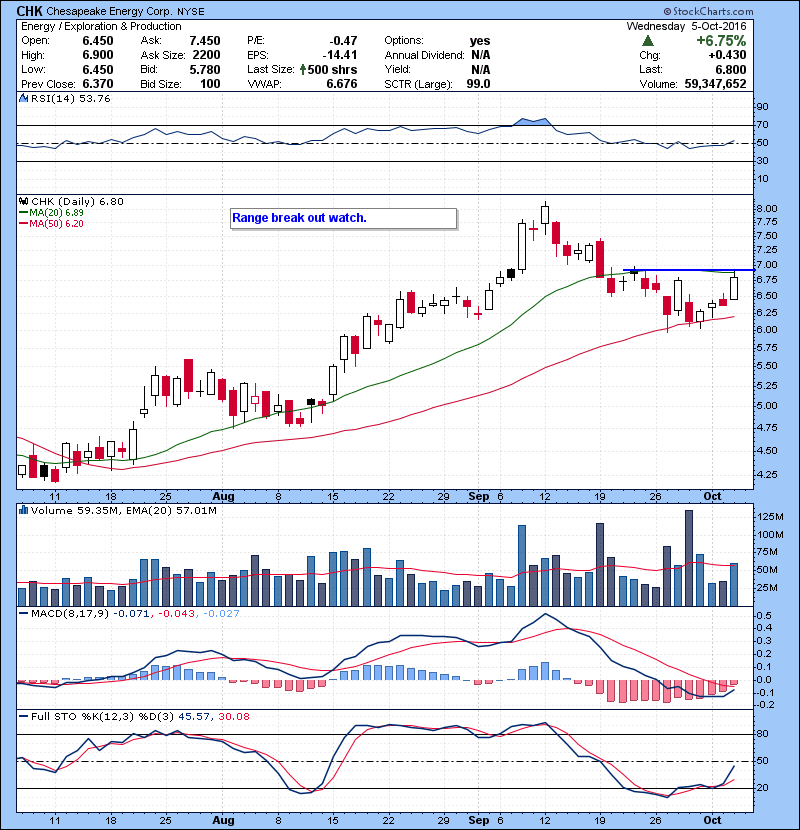This screenshot has width=800, height=830.
Task: Select the 'Range break out watch.' annotation box
Action: (x=343, y=218)
